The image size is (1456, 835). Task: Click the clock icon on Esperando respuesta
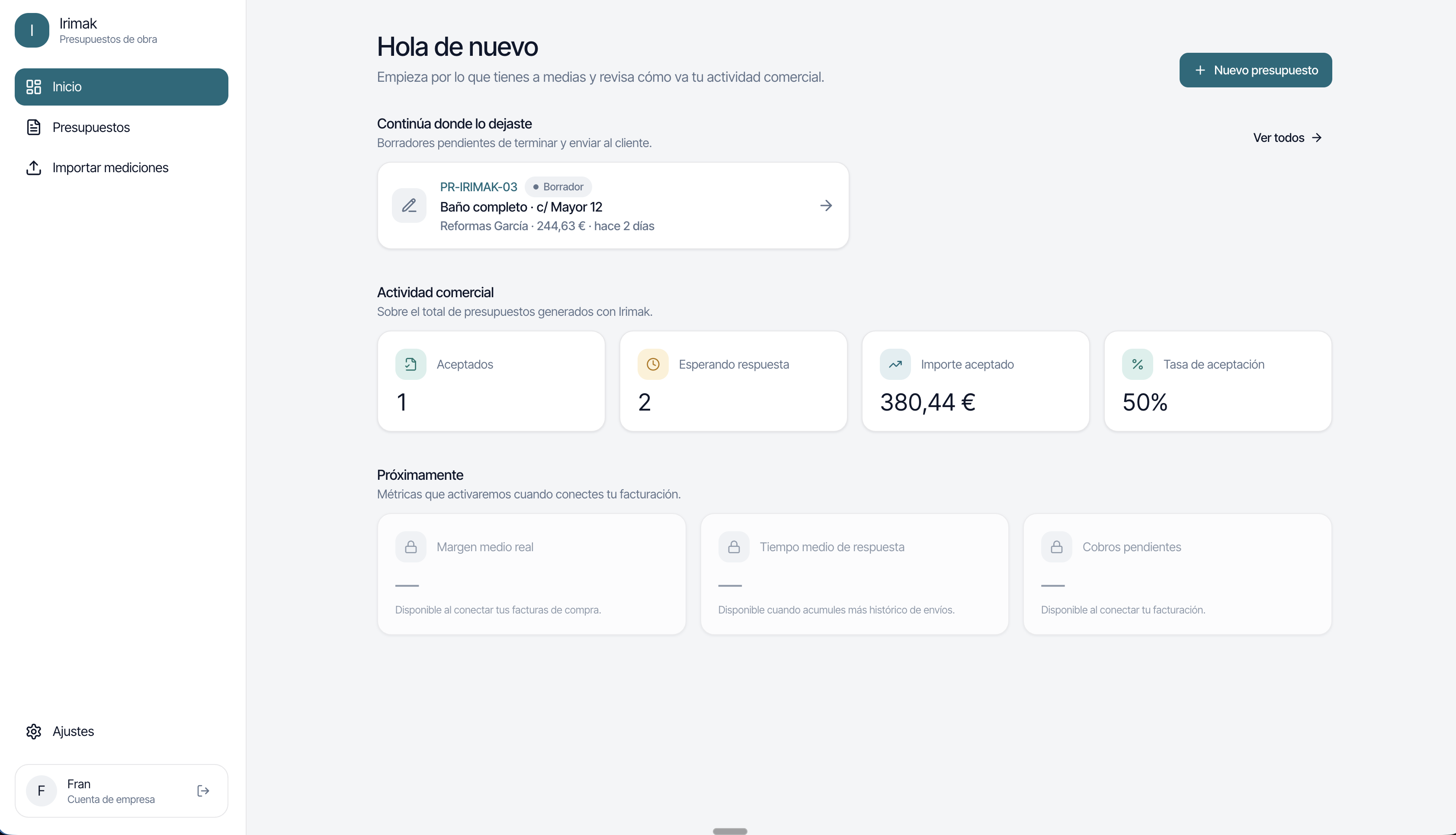click(653, 364)
